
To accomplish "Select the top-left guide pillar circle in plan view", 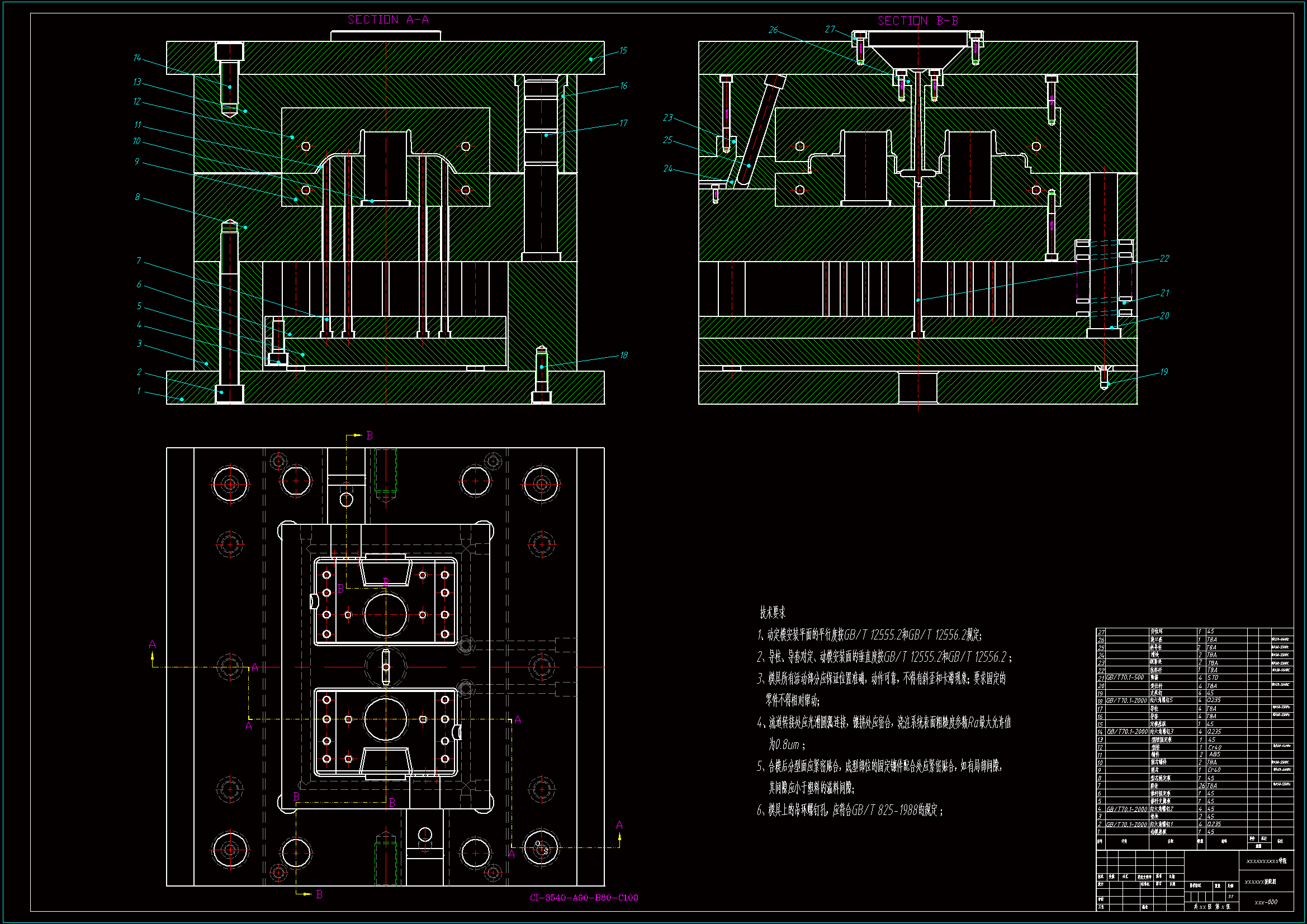I will [230, 484].
